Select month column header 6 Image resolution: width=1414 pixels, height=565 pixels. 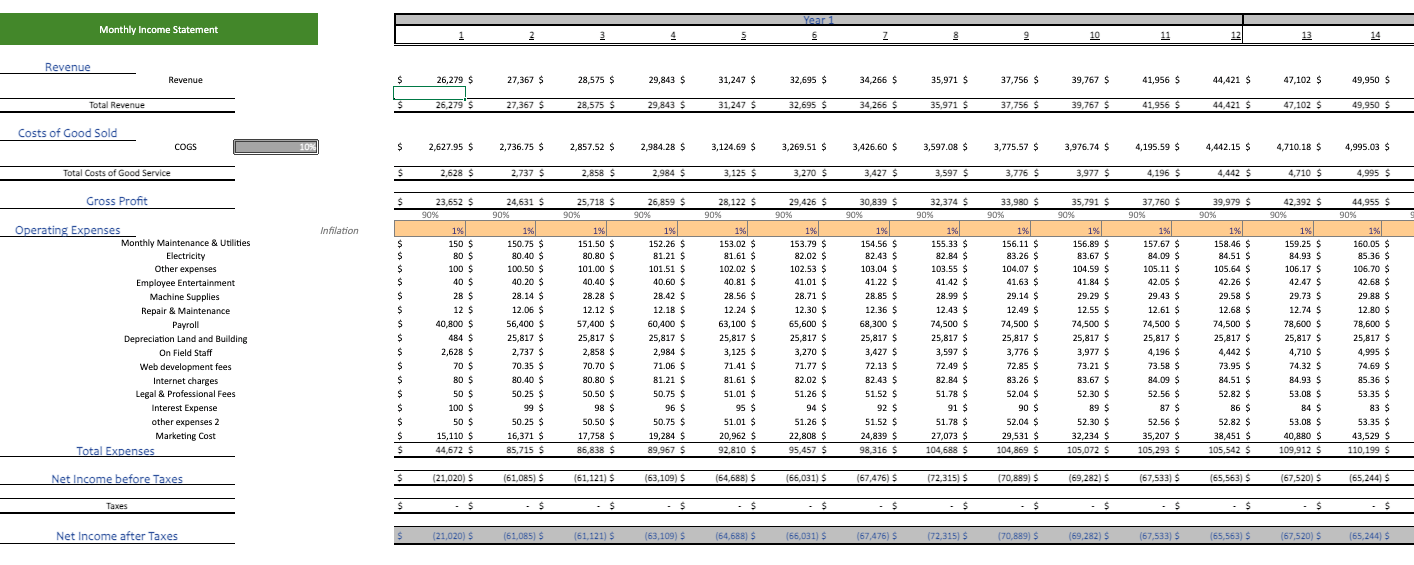814,36
